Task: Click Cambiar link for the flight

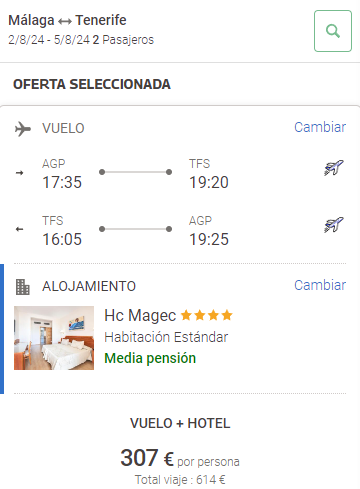Action: point(320,127)
